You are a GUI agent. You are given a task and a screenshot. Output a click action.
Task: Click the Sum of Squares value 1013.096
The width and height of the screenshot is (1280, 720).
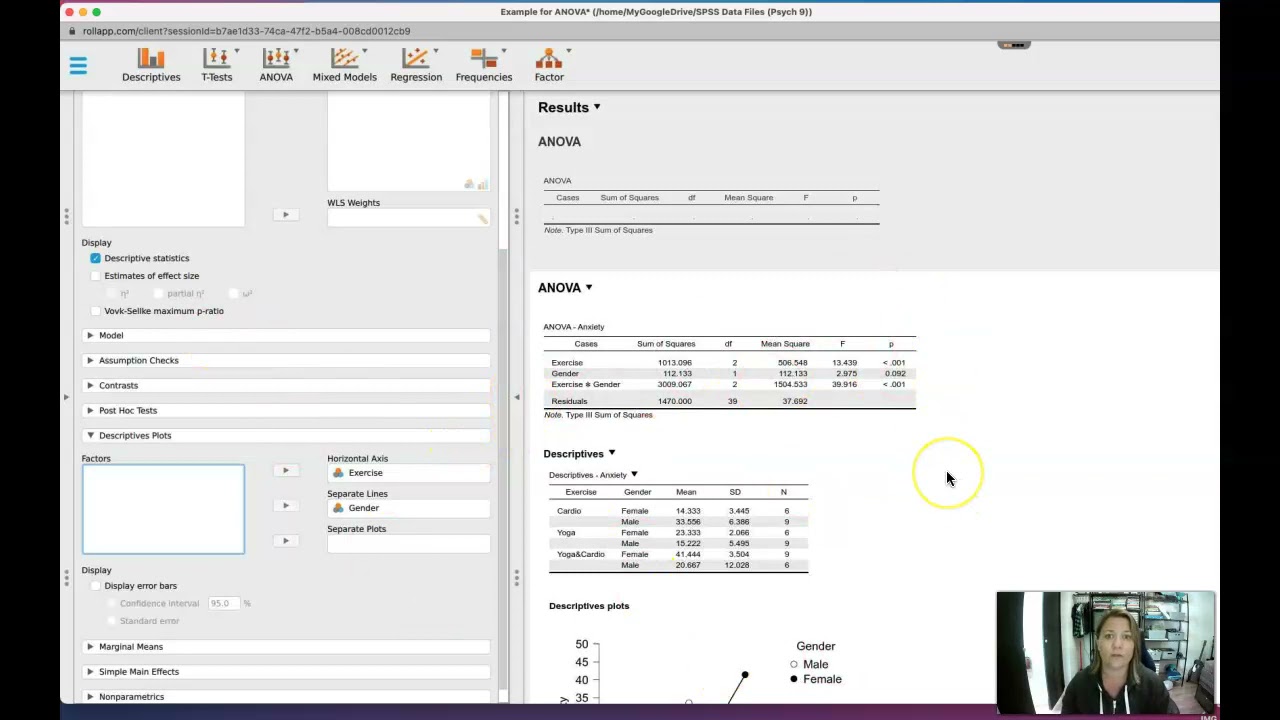(x=674, y=362)
